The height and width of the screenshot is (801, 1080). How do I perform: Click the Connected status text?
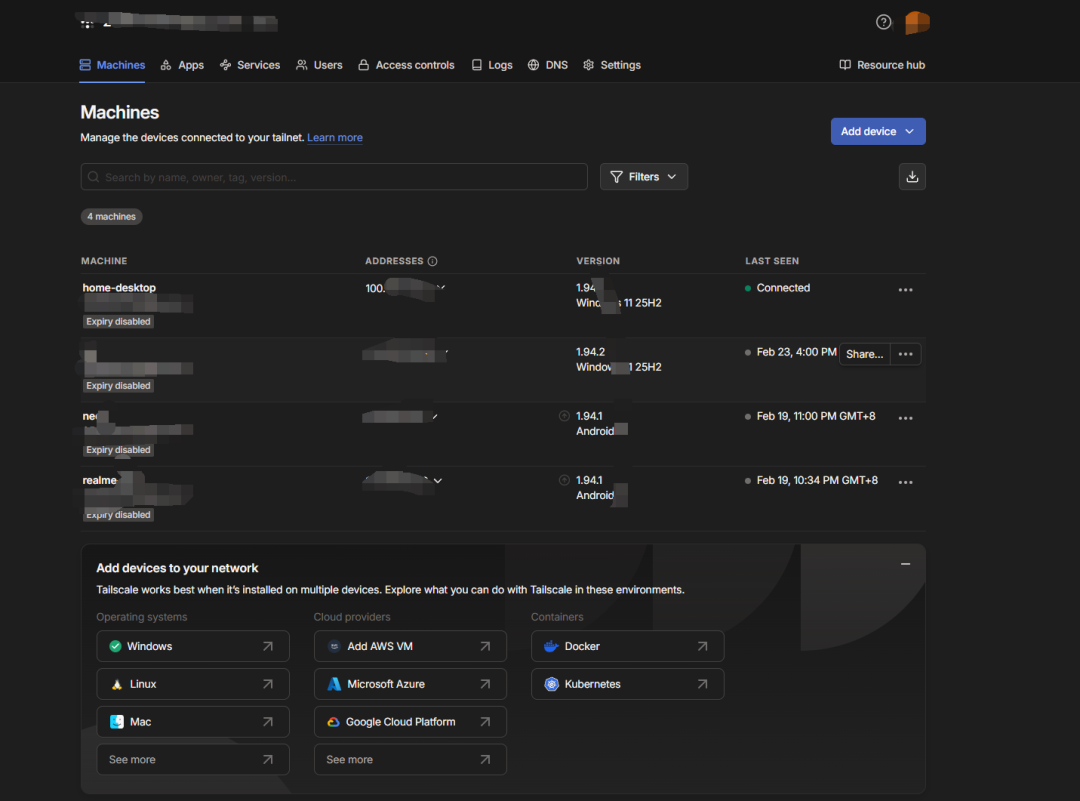click(783, 288)
